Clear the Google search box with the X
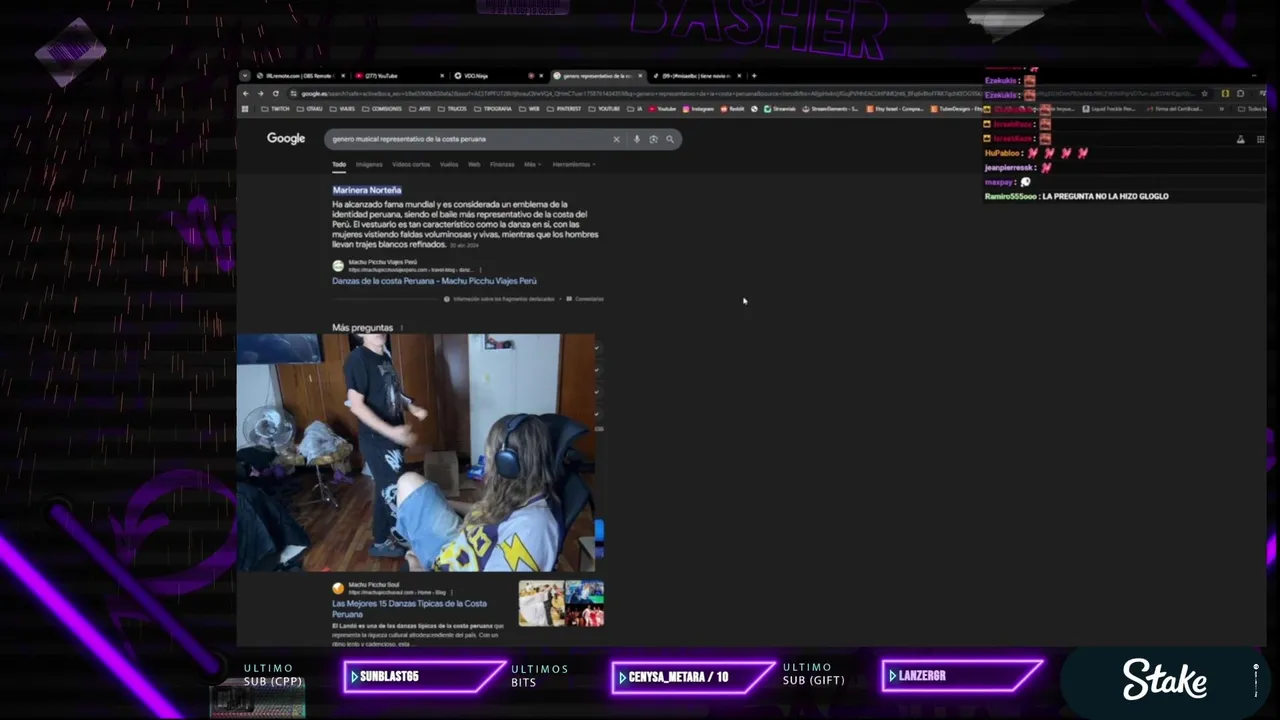Viewport: 1280px width, 720px height. point(616,139)
